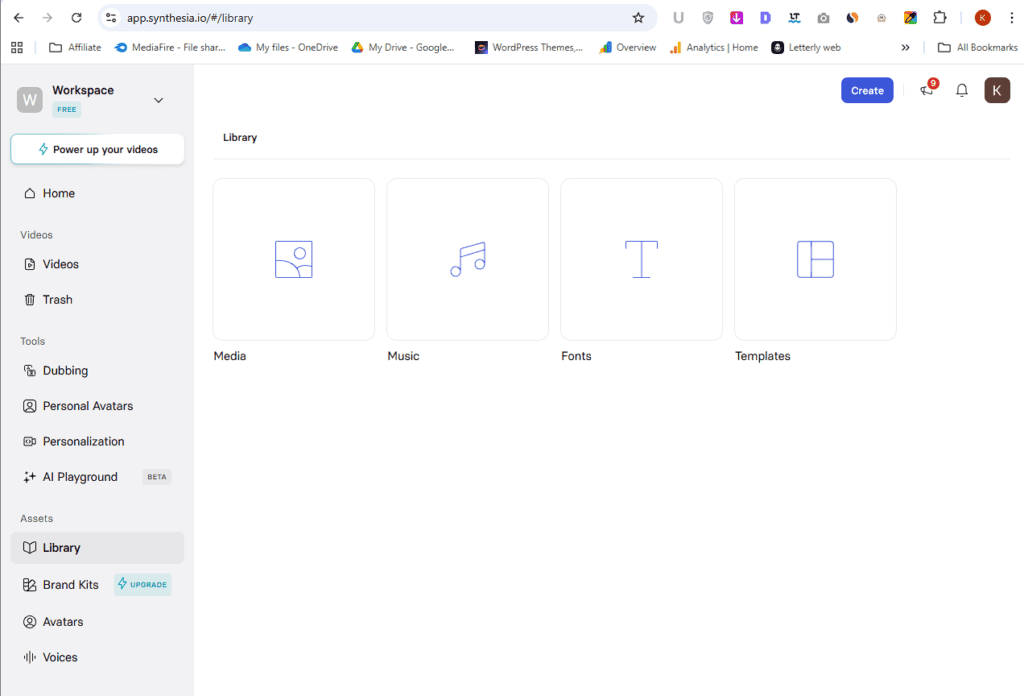
Task: Open Trash in the sidebar
Action: pyautogui.click(x=97, y=300)
